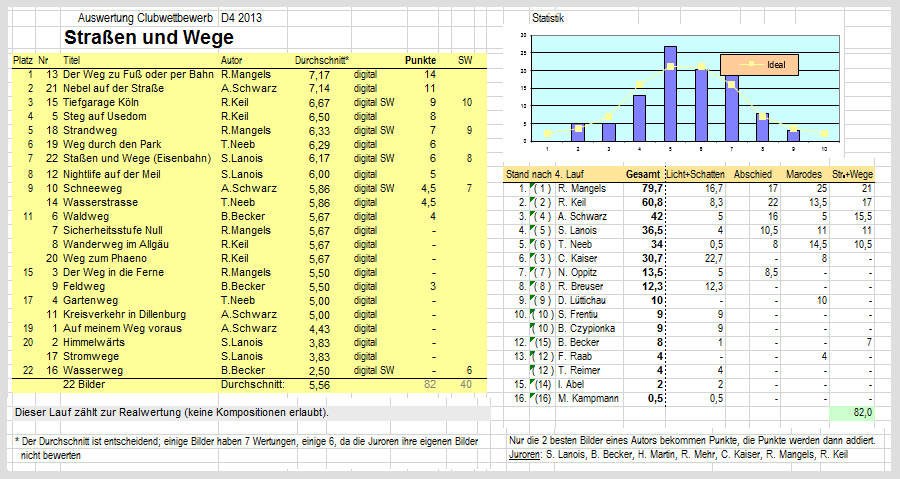The image size is (900, 479).
Task: Select the '22 Bilder' summary cell
Action: 84,384
